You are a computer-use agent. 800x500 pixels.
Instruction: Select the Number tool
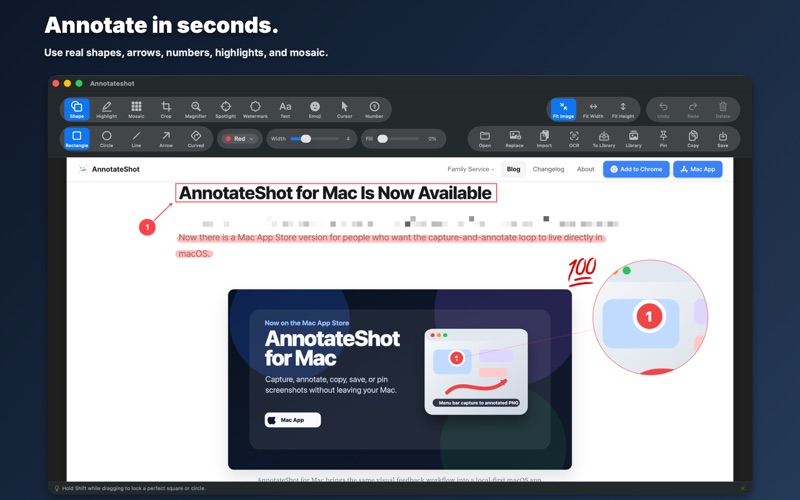[374, 109]
